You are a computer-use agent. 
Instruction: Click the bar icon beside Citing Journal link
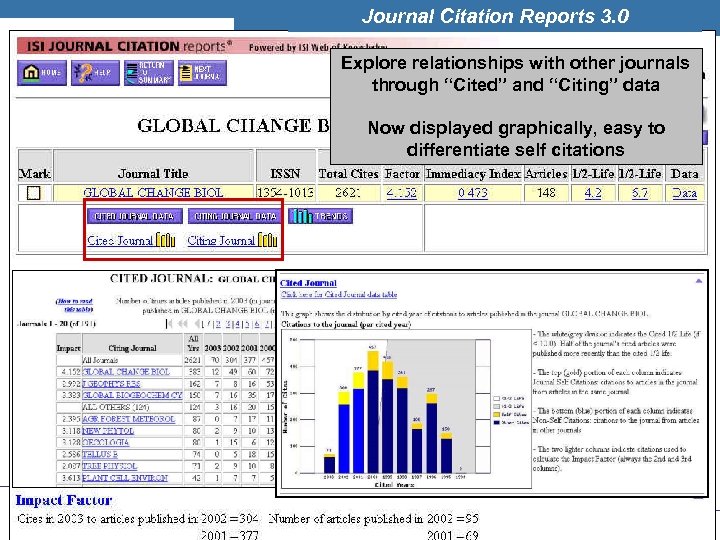click(x=267, y=240)
